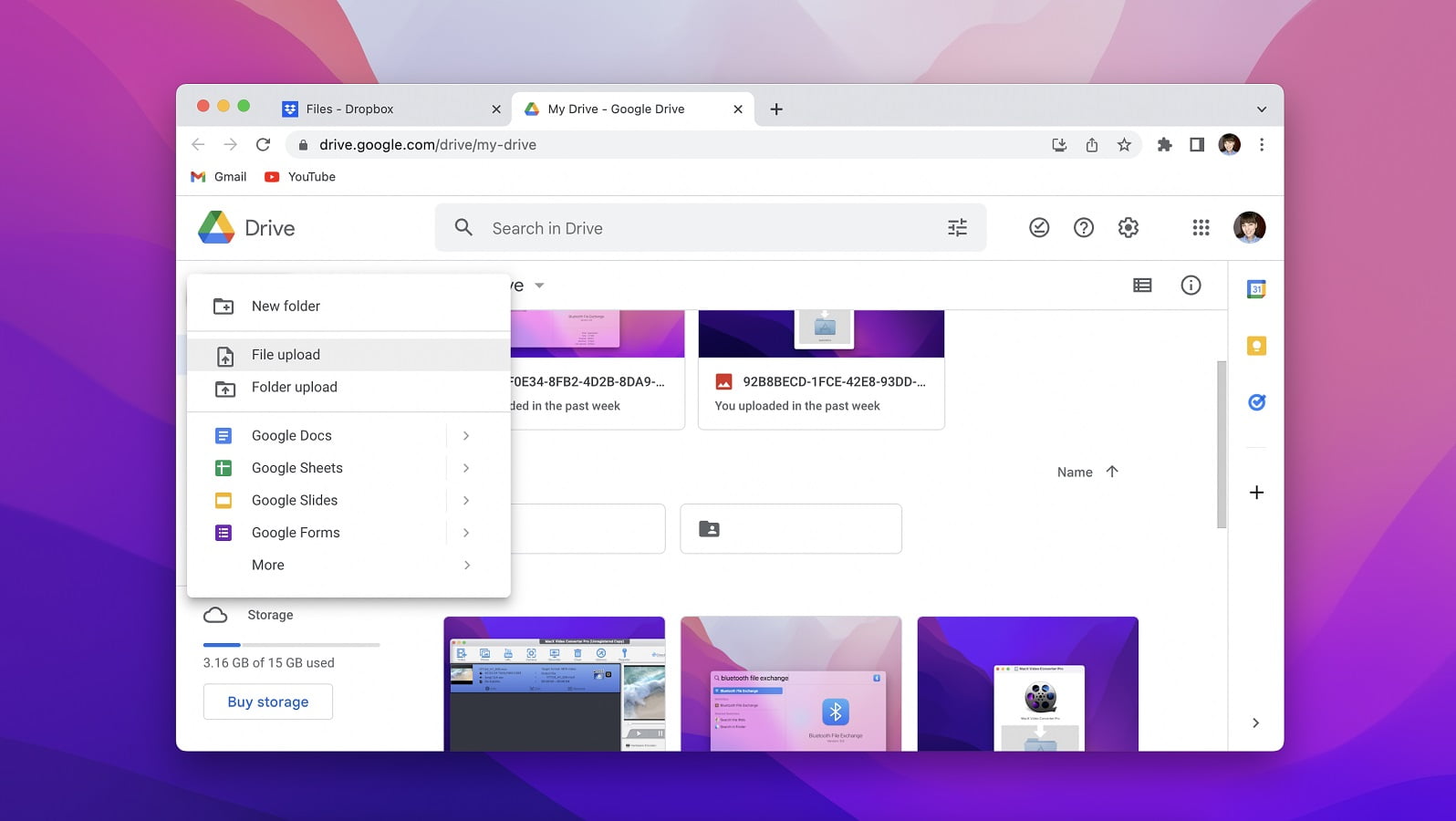Switch to list layout view
Image resolution: width=1456 pixels, height=821 pixels.
click(1142, 286)
